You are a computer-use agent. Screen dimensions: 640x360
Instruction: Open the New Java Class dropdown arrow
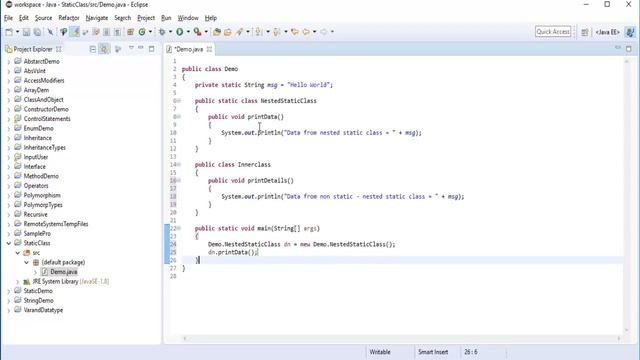pyautogui.click(x=150, y=32)
